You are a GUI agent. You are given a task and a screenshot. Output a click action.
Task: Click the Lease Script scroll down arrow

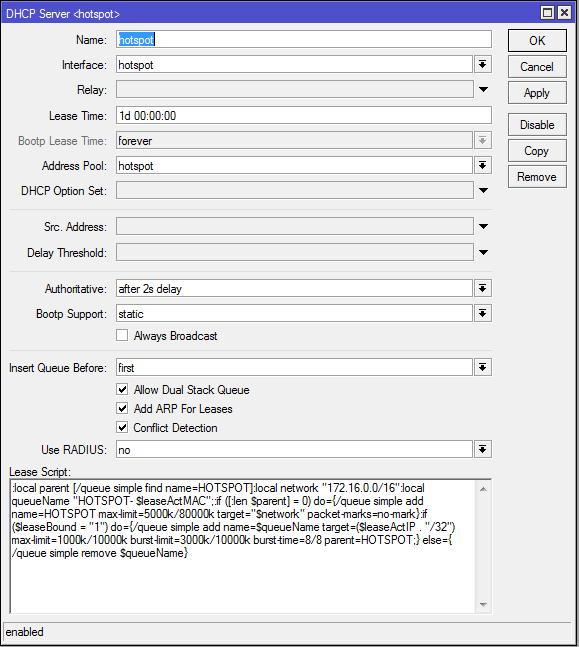[x=483, y=605]
